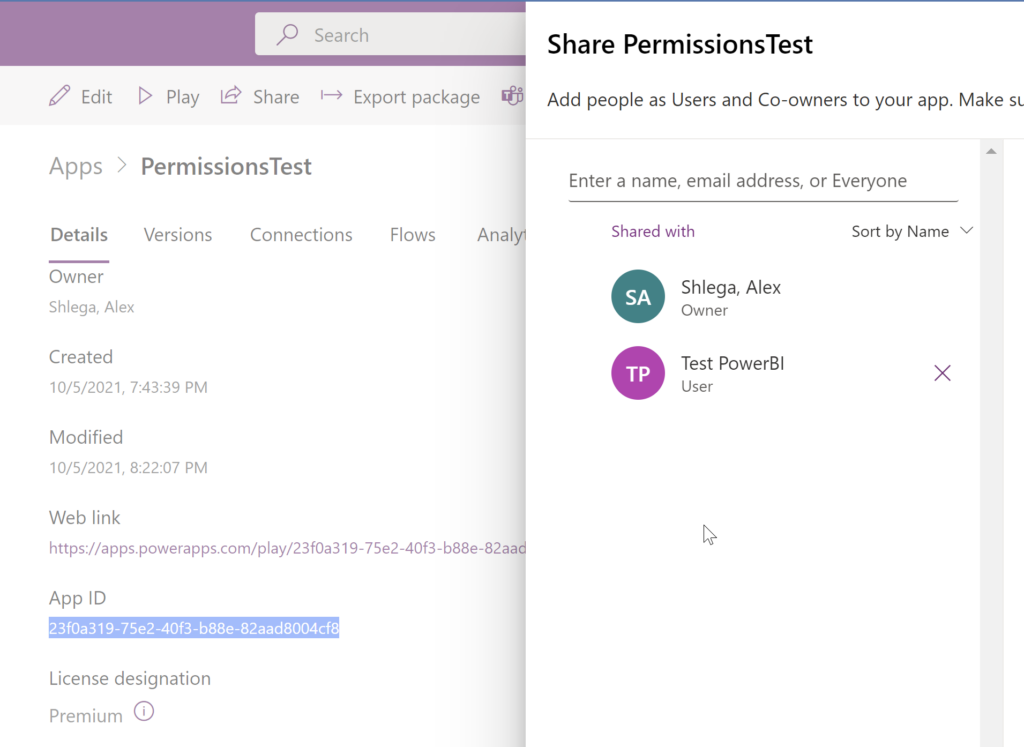Click the Created date 10/5/2021, 7:43:39 PM
The image size is (1024, 747).
(x=128, y=387)
